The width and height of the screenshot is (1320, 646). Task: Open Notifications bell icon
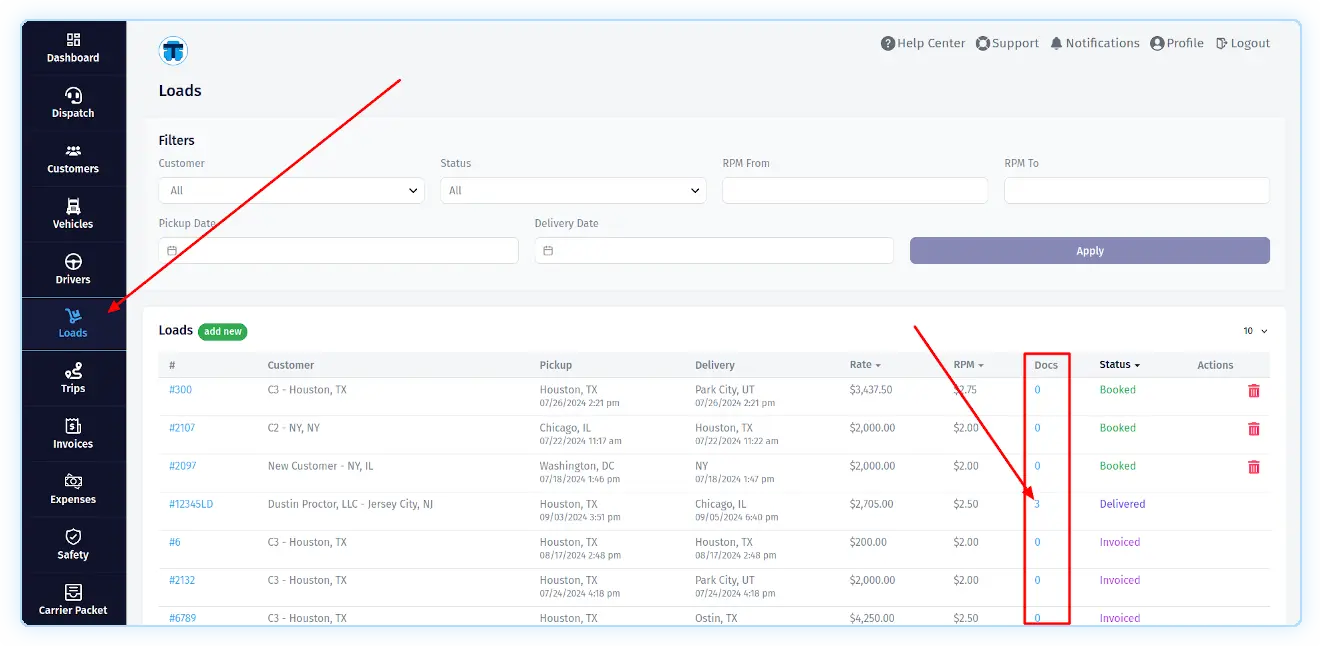click(1056, 44)
